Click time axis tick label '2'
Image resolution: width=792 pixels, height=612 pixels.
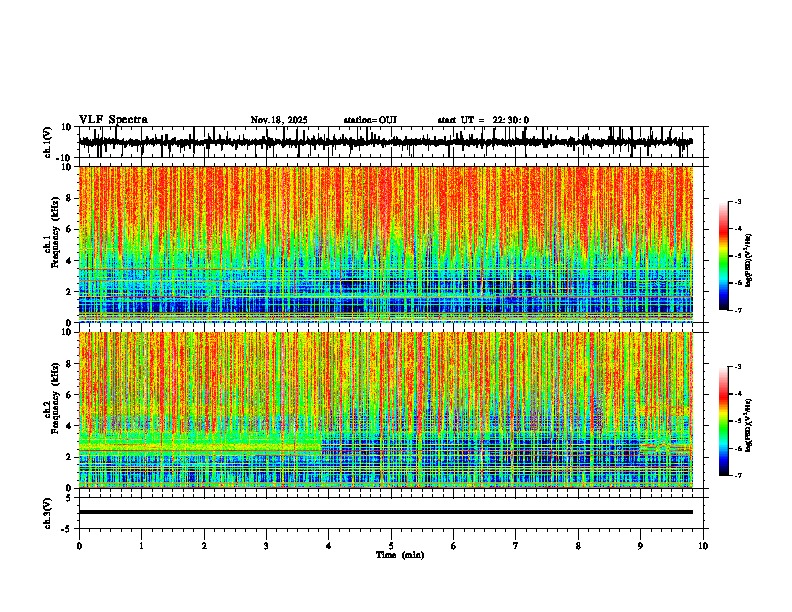pos(204,546)
